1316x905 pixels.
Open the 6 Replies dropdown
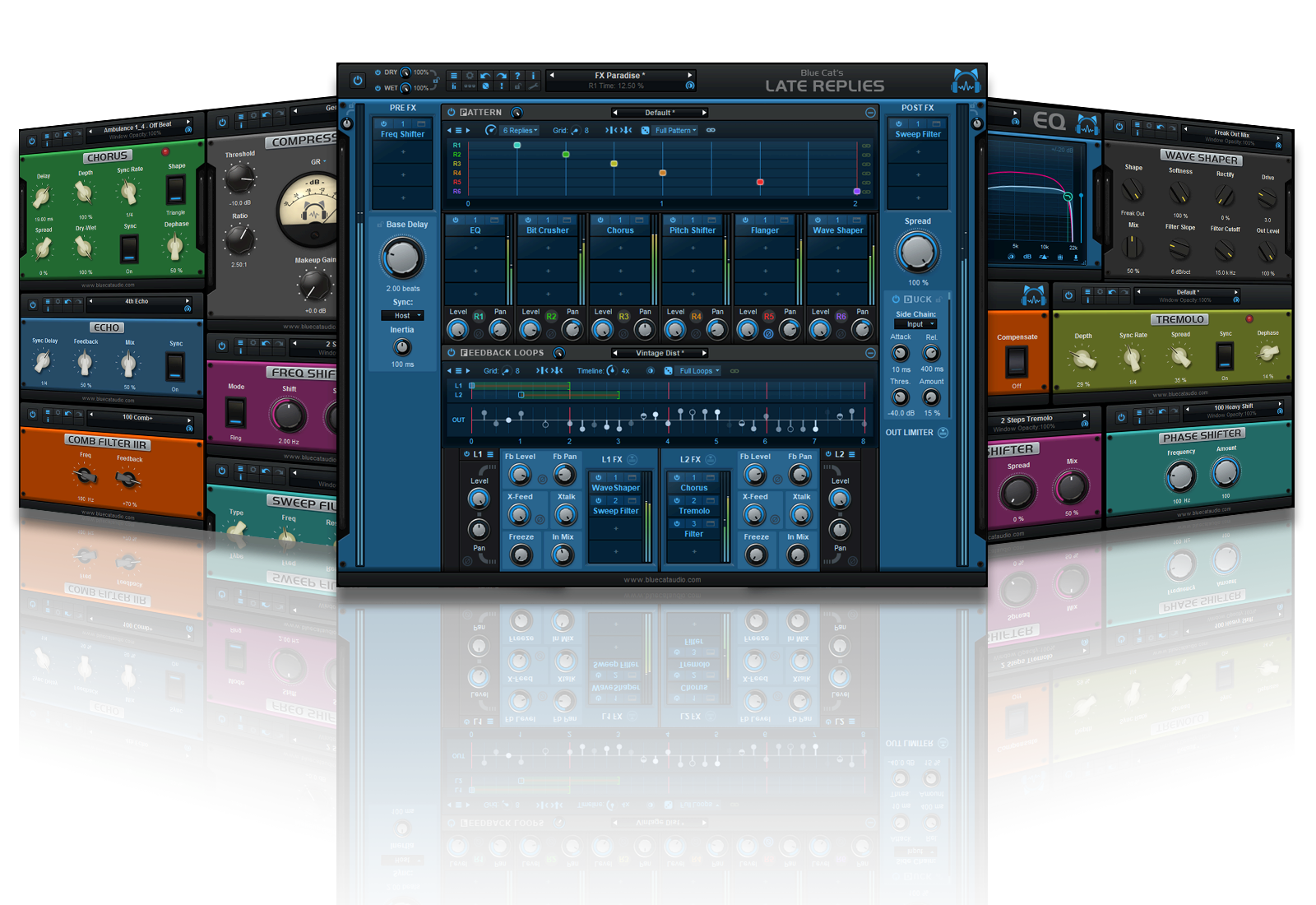pyautogui.click(x=520, y=130)
